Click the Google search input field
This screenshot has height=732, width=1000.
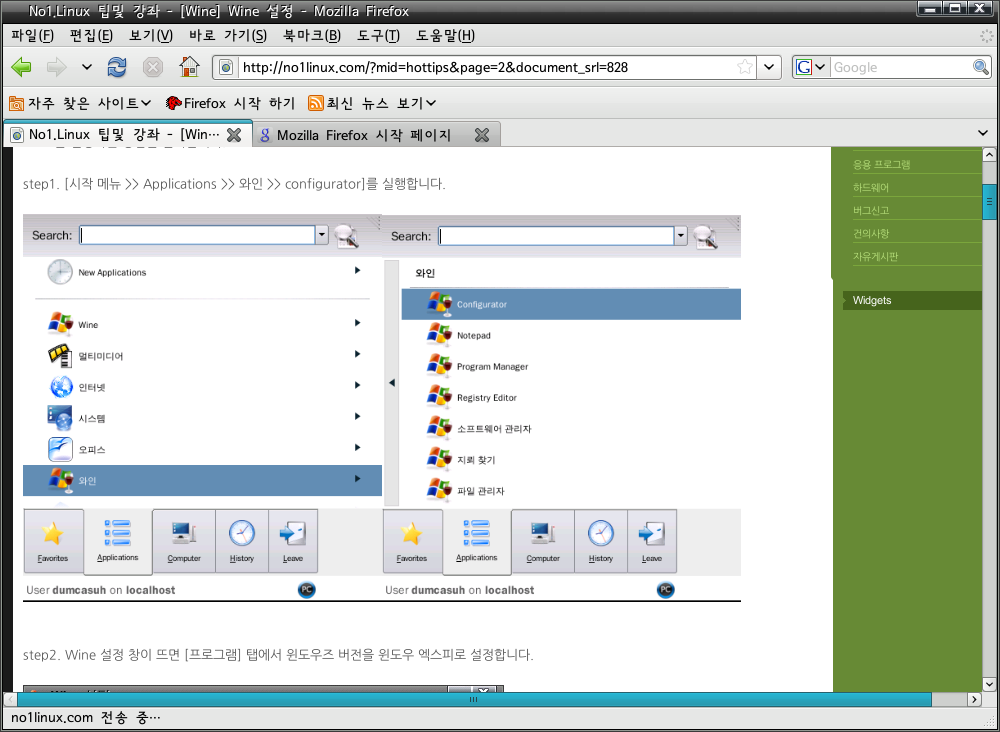point(901,67)
